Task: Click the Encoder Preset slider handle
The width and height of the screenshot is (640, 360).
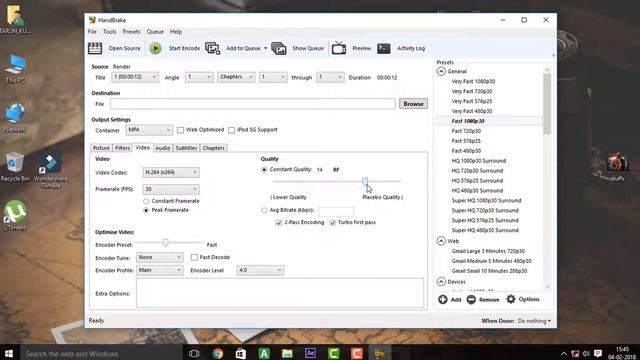Action: click(x=165, y=243)
